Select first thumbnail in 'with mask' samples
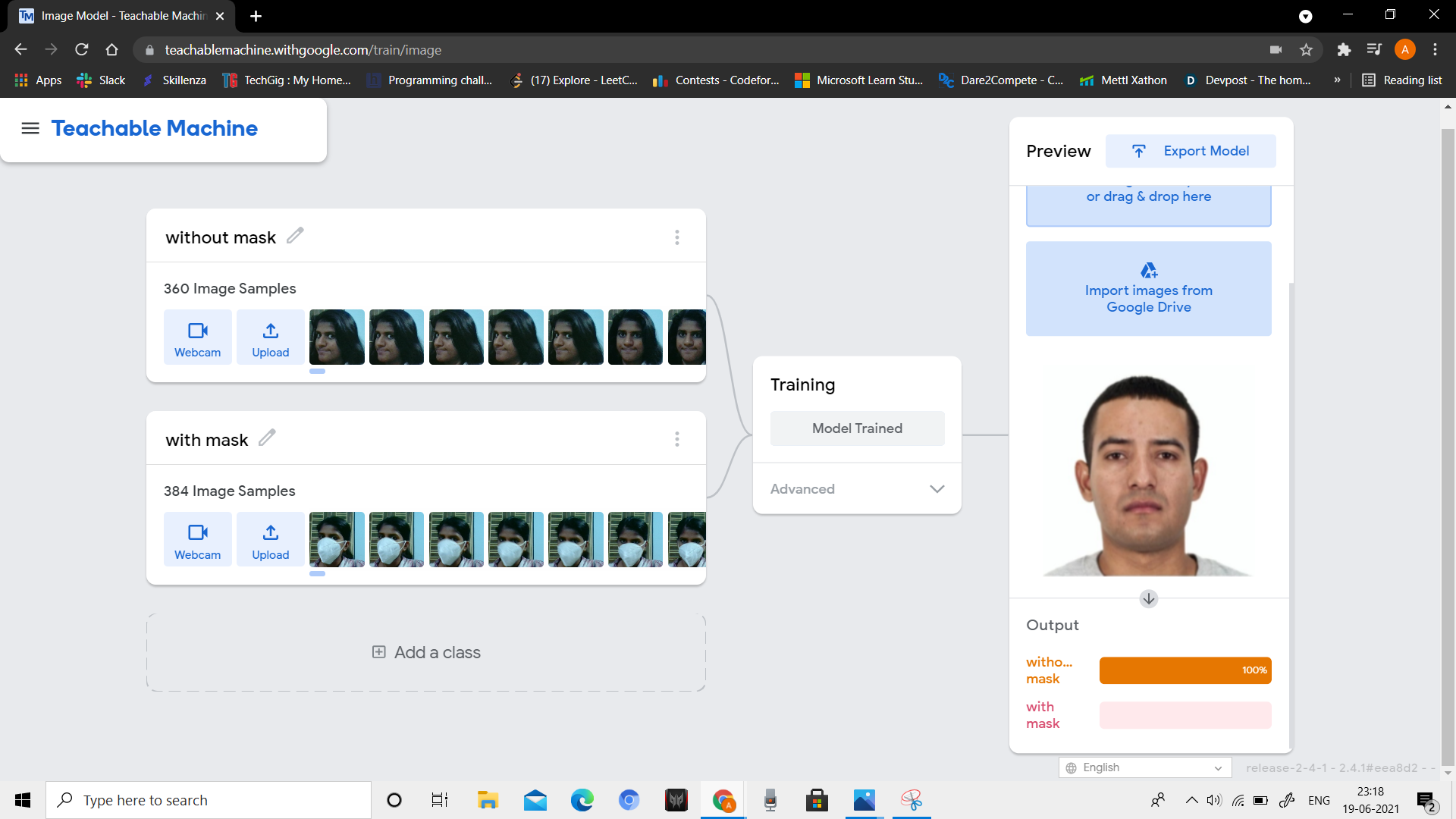This screenshot has width=1456, height=819. [x=337, y=540]
